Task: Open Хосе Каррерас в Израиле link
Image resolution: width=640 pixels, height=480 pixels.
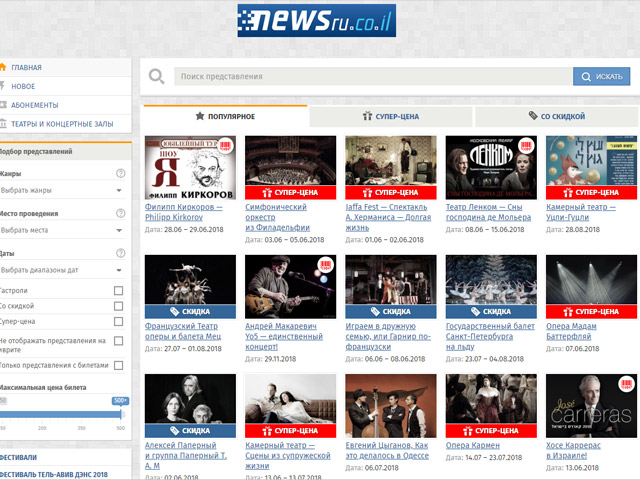Action: (573, 450)
